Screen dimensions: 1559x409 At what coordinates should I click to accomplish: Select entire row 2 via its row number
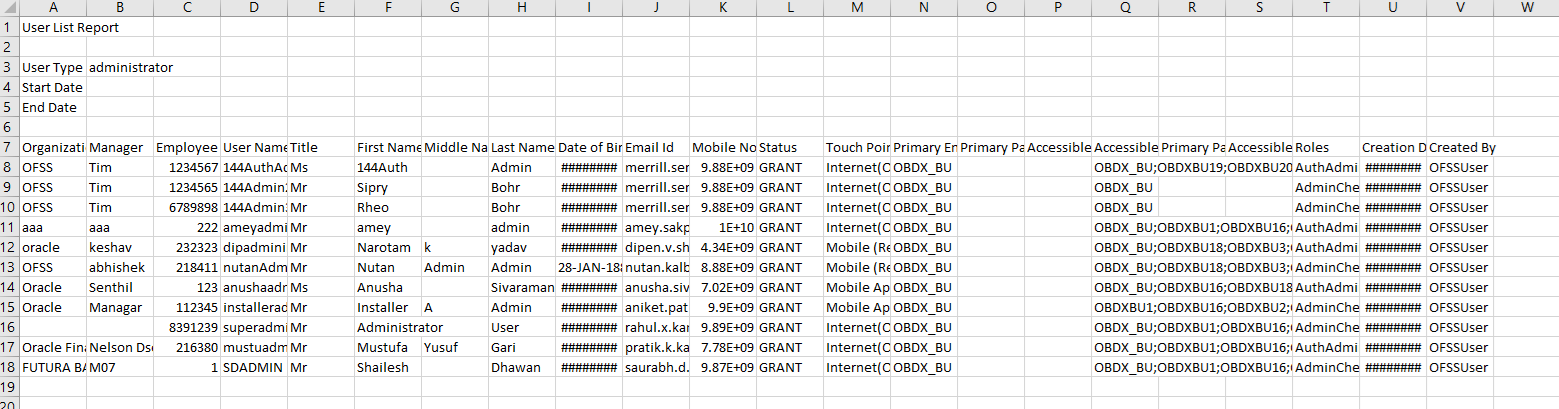[9, 47]
